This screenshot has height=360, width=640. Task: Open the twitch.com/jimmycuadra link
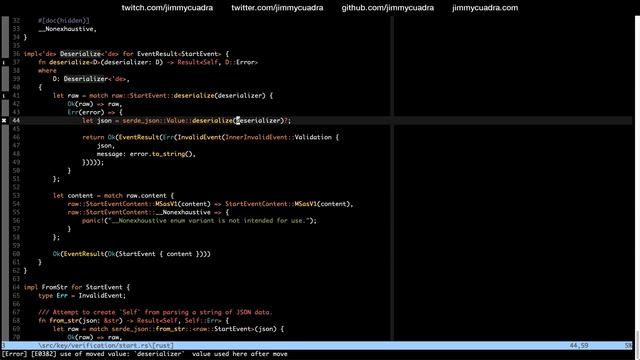click(x=167, y=8)
